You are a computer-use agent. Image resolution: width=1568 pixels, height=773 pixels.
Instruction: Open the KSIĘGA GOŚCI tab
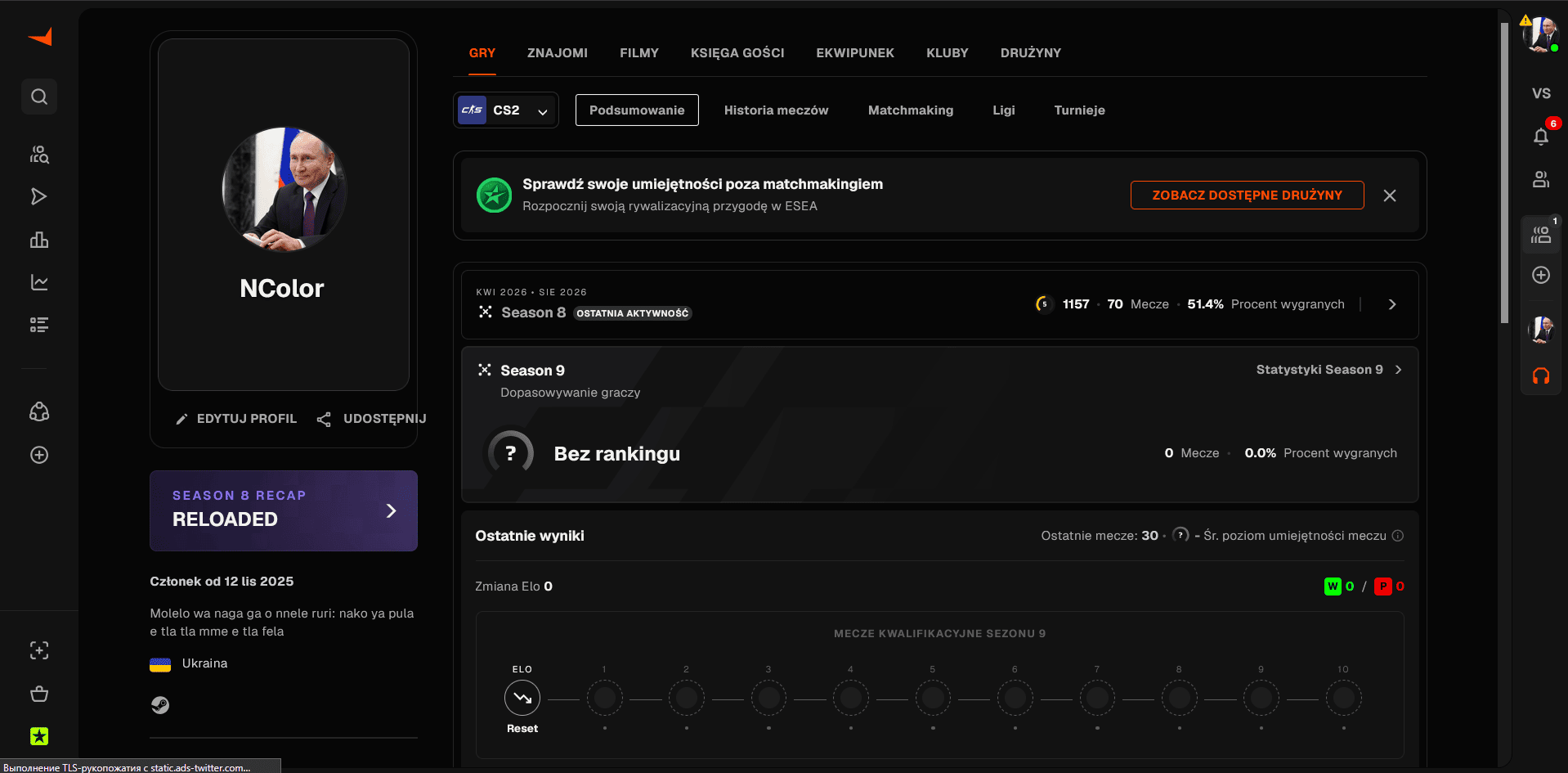[x=737, y=53]
